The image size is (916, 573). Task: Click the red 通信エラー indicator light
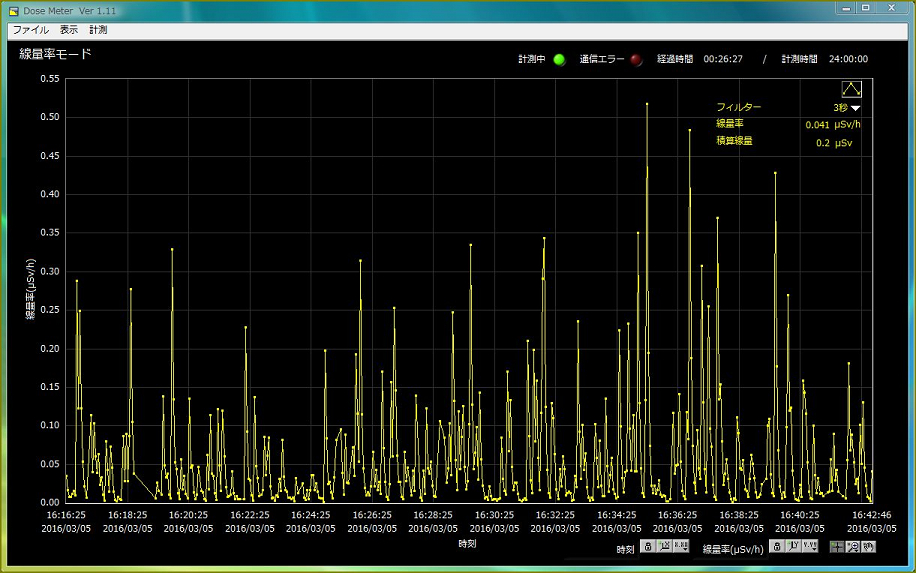pyautogui.click(x=636, y=59)
